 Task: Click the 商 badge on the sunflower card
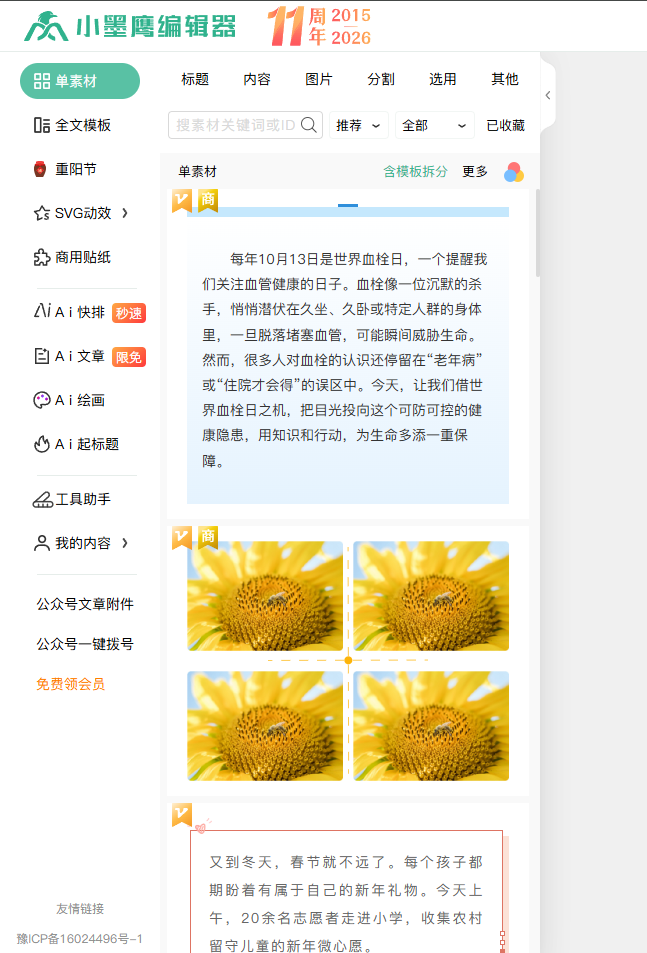[x=208, y=537]
